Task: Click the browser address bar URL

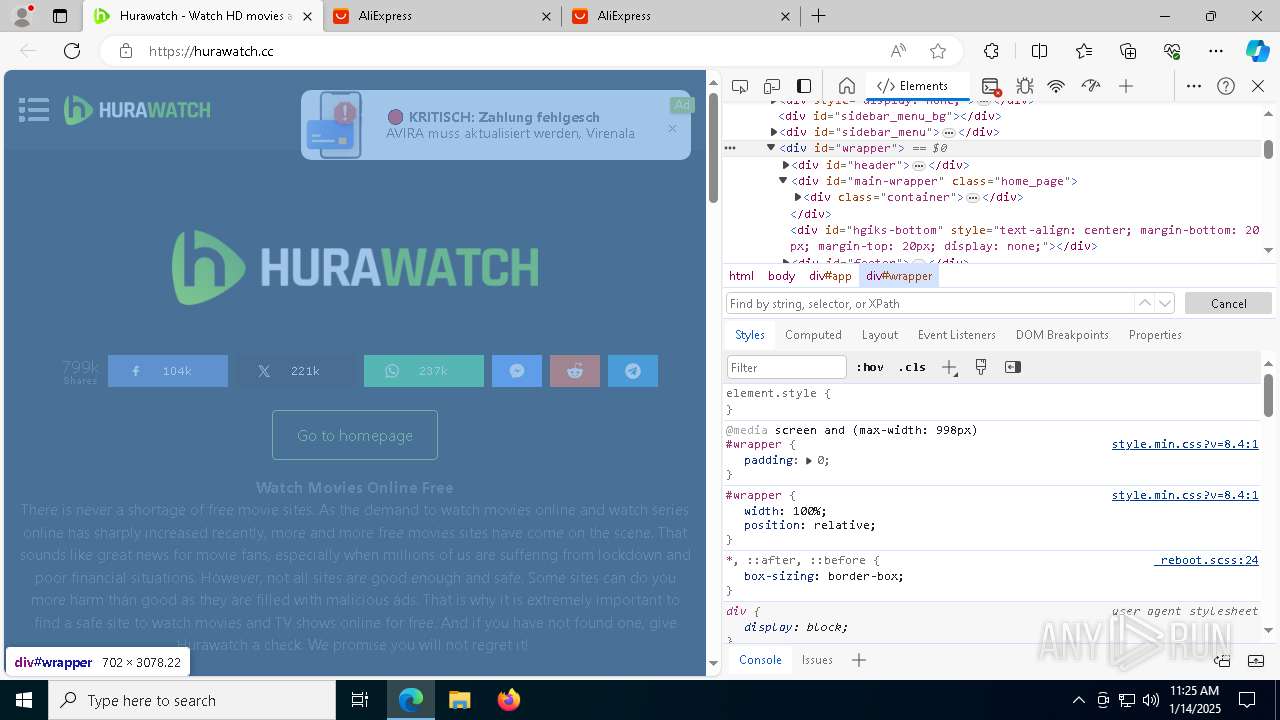Action: (x=211, y=51)
